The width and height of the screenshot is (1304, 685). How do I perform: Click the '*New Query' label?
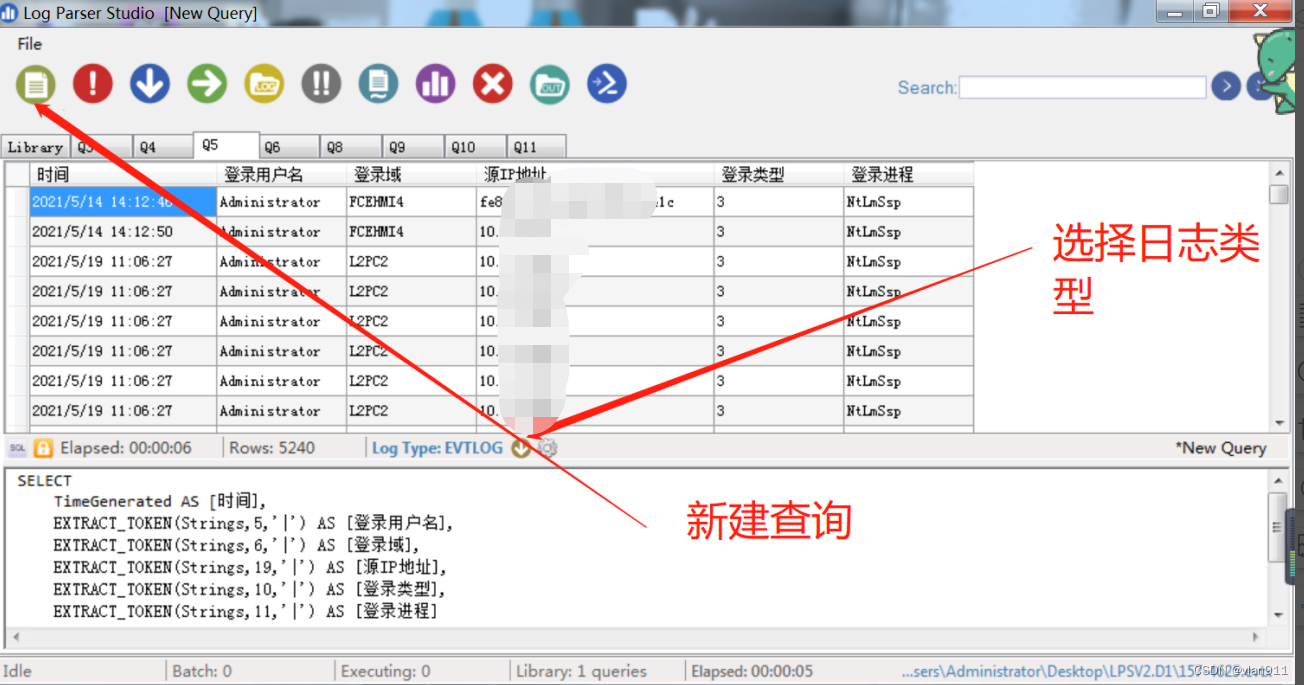coord(1220,448)
